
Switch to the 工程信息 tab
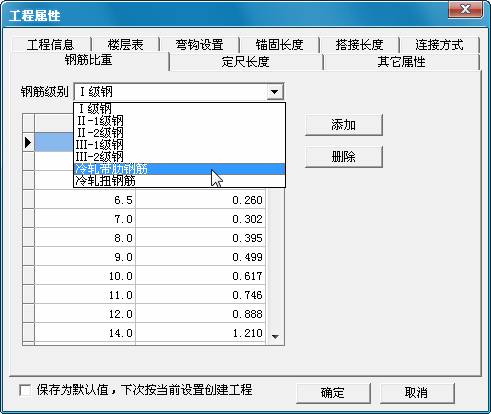click(x=51, y=45)
